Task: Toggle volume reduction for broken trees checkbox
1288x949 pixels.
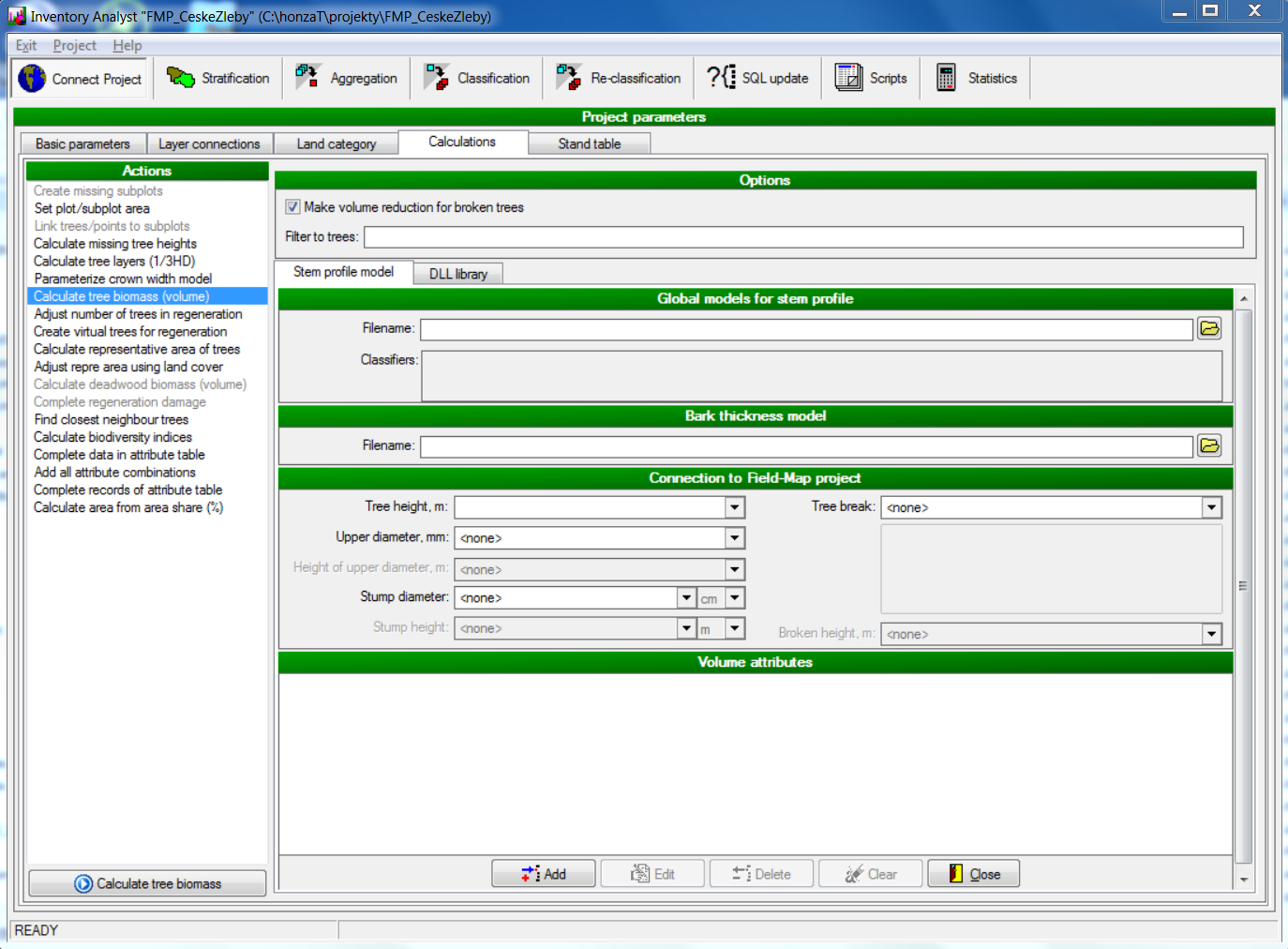Action: 293,207
